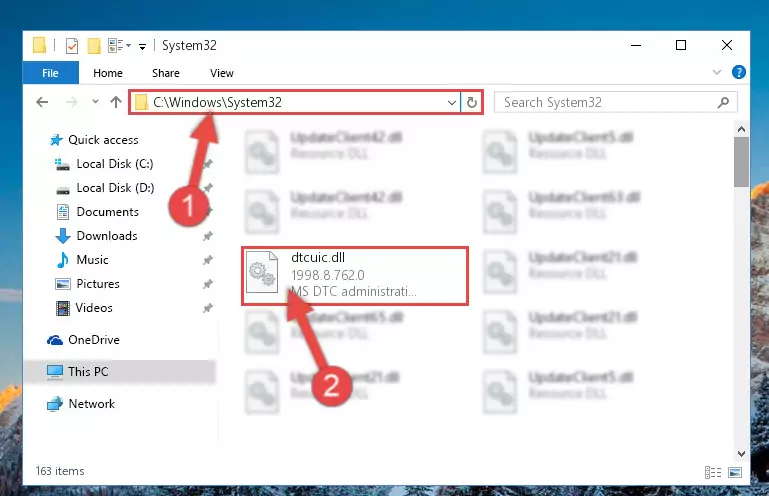The width and height of the screenshot is (769, 496).
Task: Click the dtcuic.dll gear file icon
Action: pyautogui.click(x=261, y=272)
